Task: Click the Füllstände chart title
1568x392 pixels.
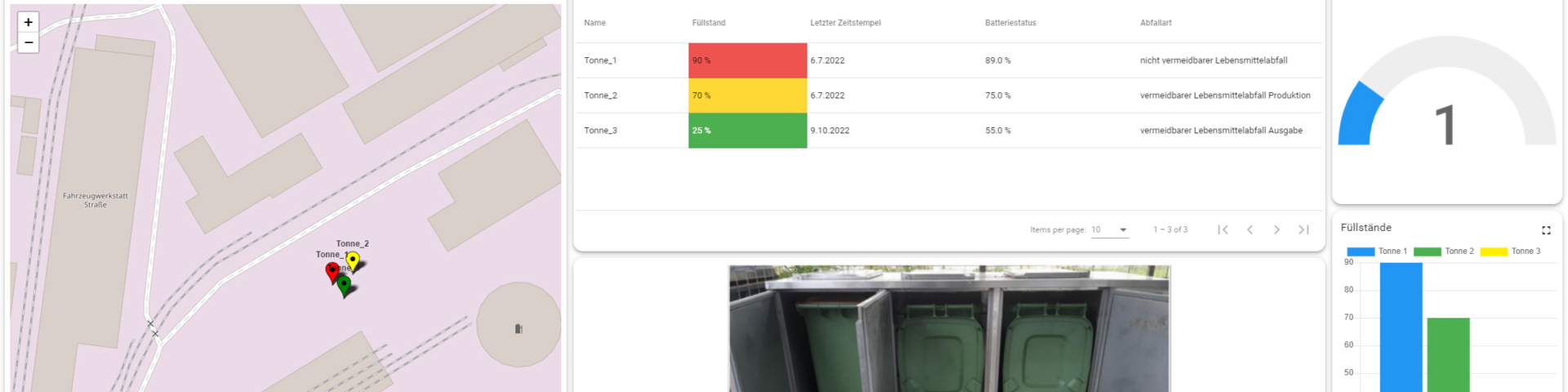Action: click(1365, 228)
